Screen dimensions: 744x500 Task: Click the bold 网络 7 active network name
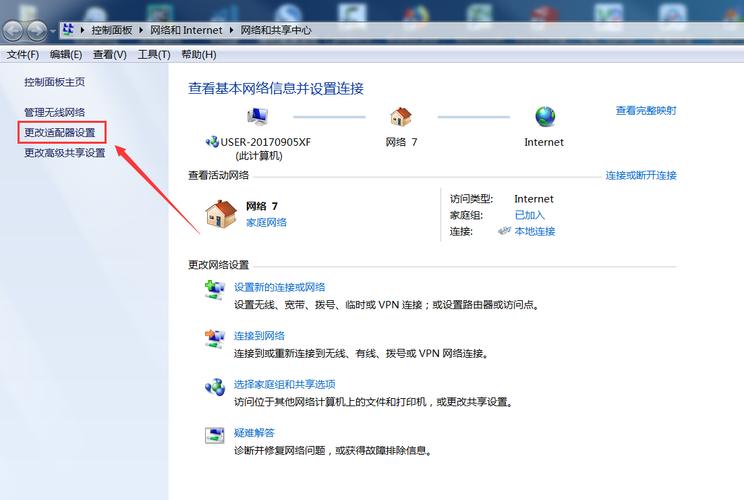point(261,206)
